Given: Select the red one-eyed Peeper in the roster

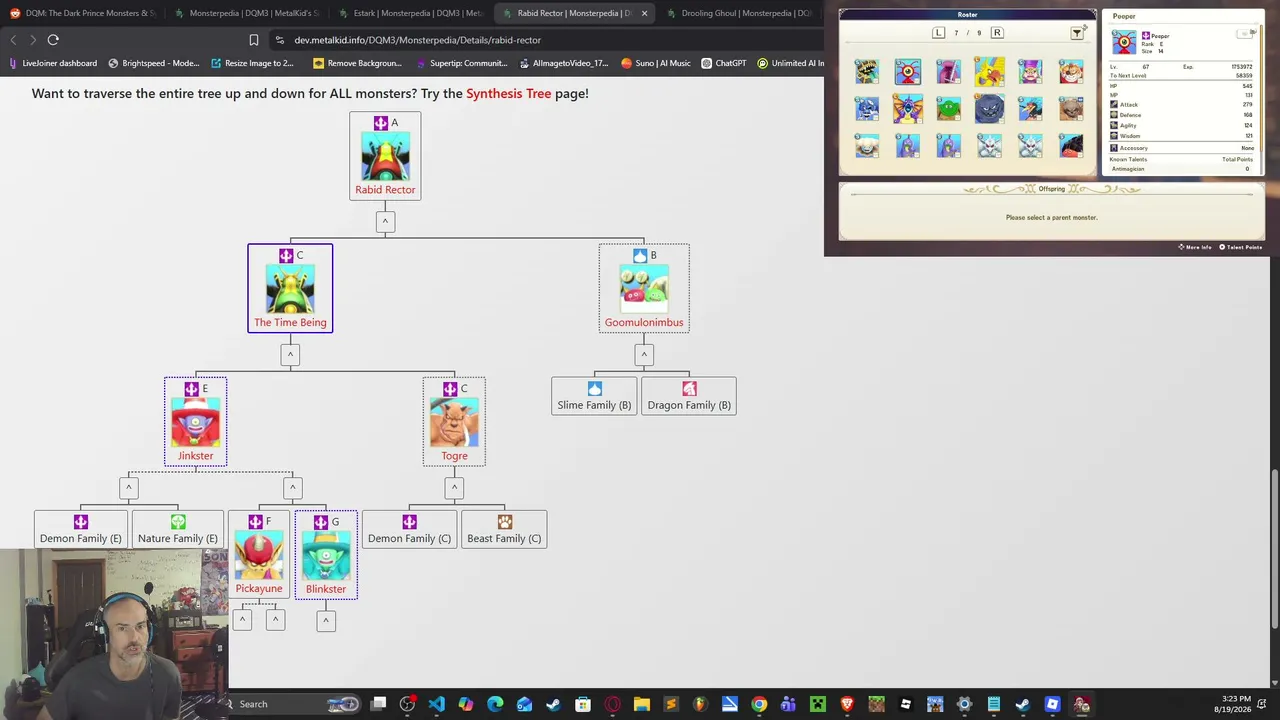Looking at the screenshot, I should click(x=907, y=71).
